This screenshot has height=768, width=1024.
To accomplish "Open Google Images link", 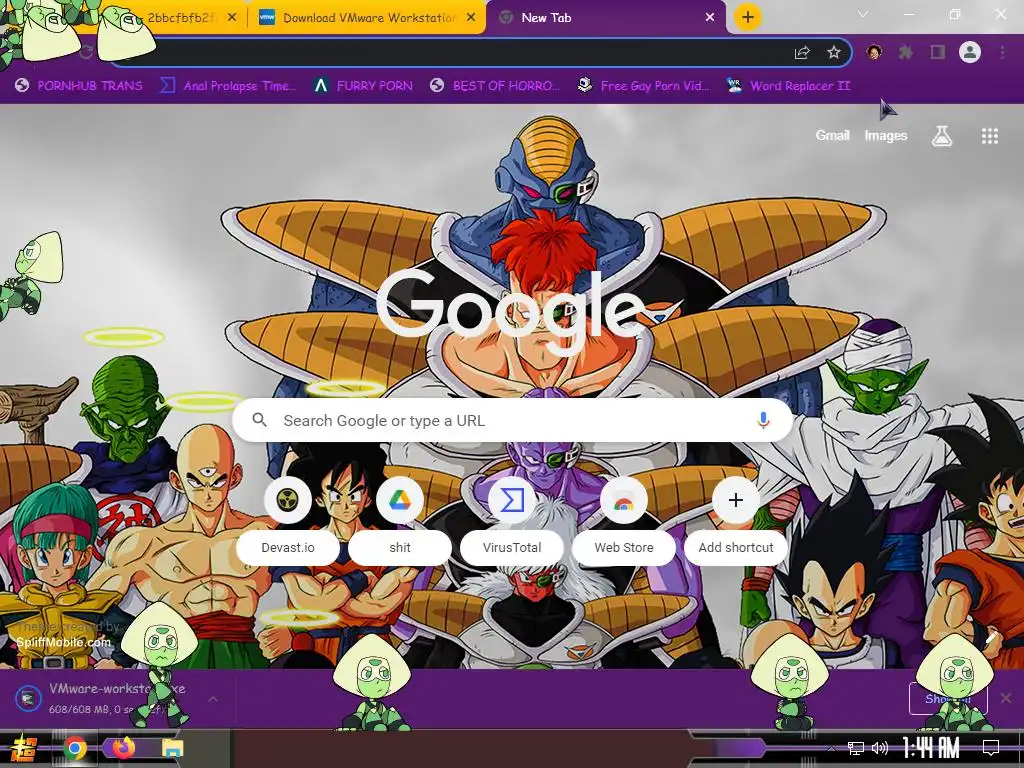I will coord(886,135).
